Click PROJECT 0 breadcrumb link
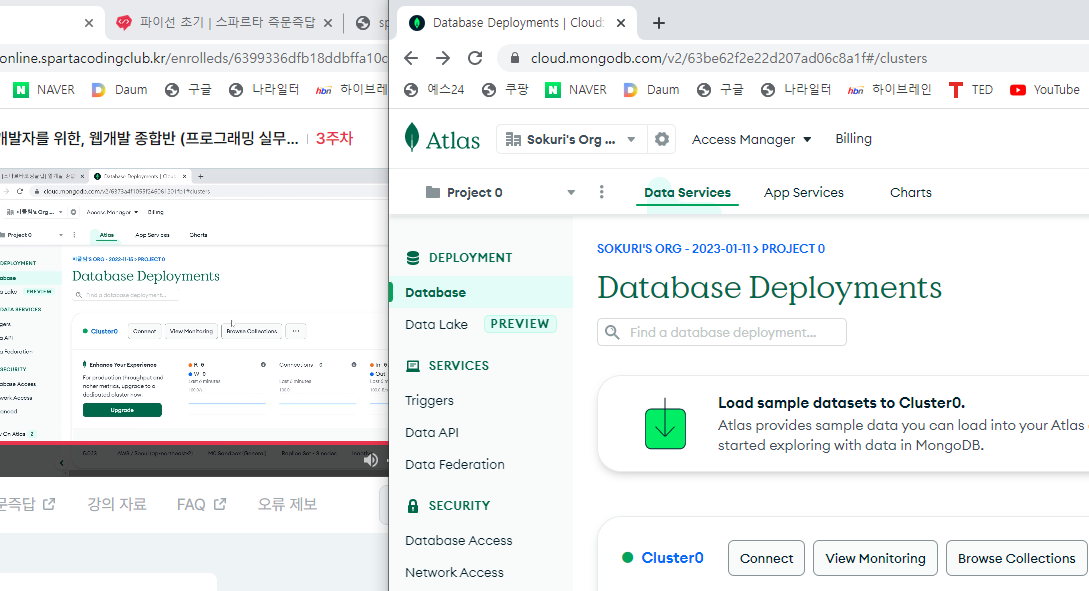This screenshot has width=1089, height=591. (x=793, y=249)
